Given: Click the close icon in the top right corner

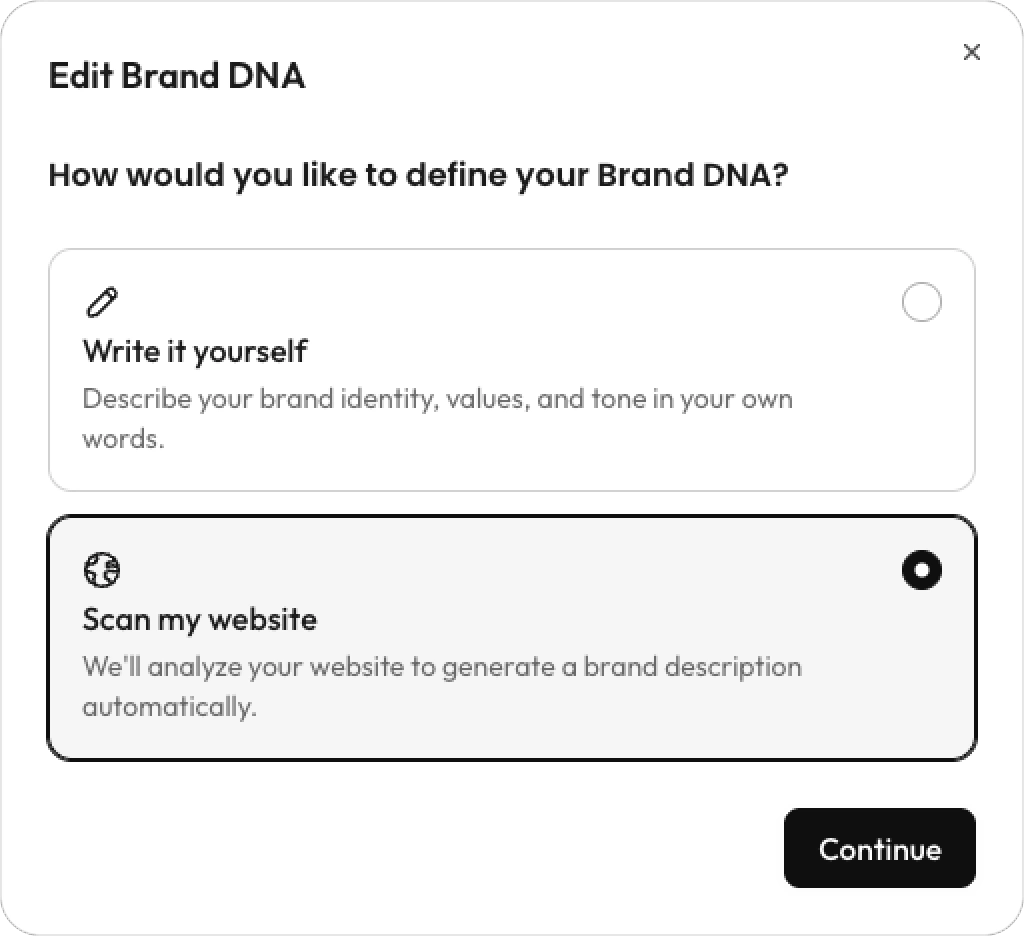Looking at the screenshot, I should (971, 52).
